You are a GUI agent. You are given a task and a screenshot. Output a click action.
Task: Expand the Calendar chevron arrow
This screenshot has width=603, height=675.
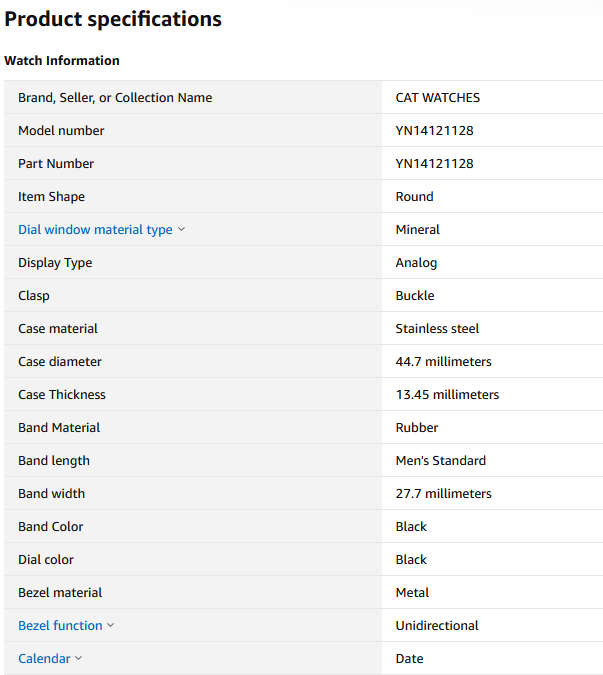[78, 658]
